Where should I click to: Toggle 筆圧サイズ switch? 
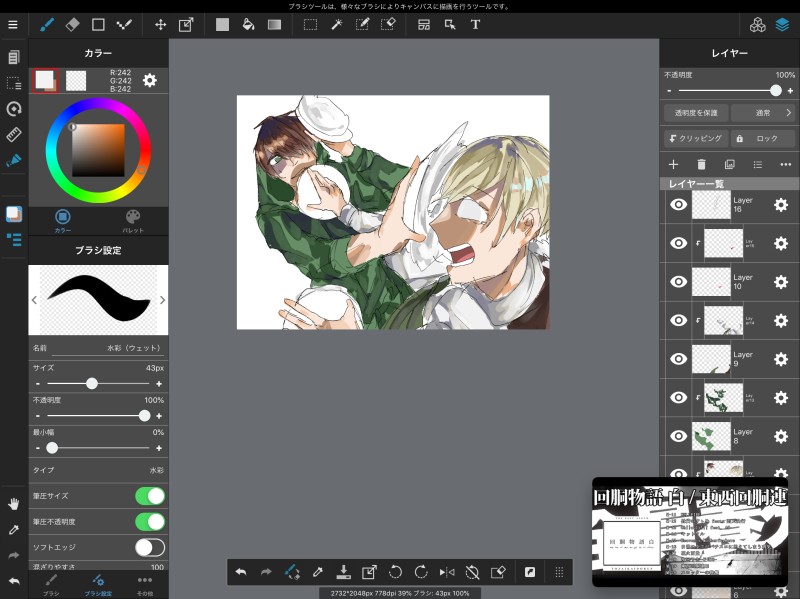tap(150, 496)
